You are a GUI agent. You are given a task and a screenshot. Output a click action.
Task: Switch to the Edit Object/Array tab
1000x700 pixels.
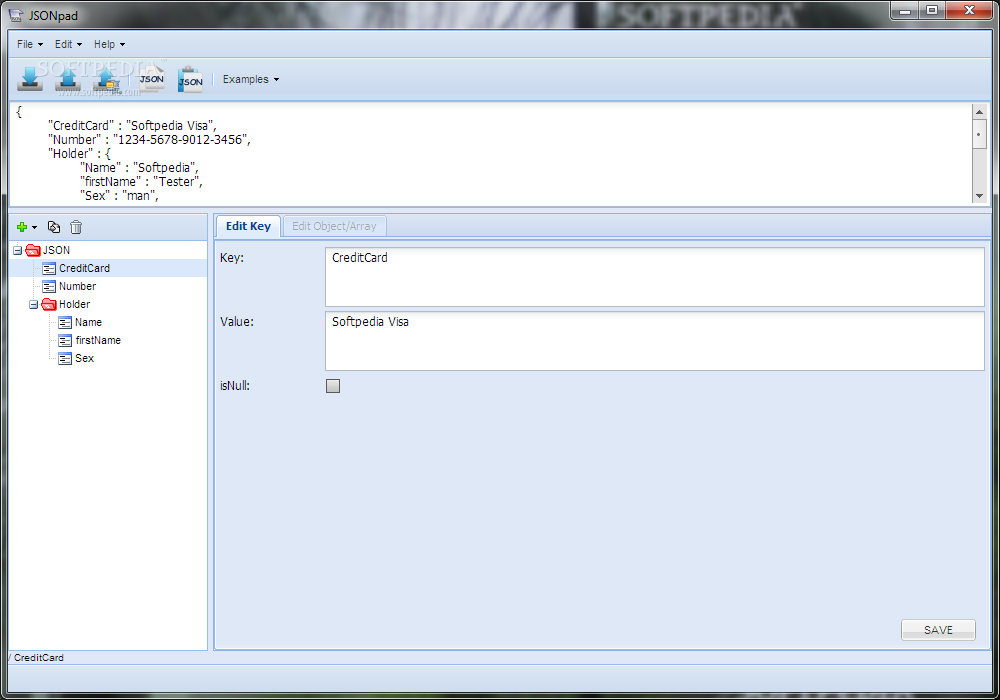(x=334, y=226)
